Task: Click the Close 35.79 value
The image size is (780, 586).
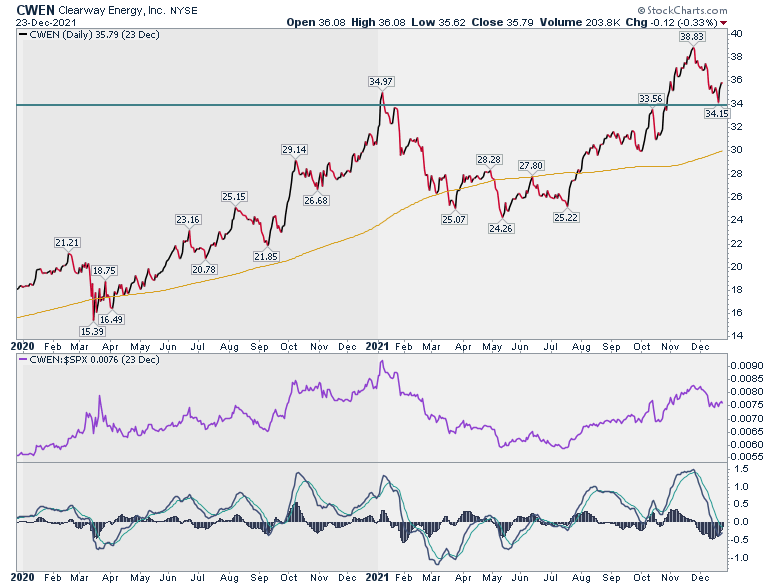Action: pyautogui.click(x=502, y=22)
